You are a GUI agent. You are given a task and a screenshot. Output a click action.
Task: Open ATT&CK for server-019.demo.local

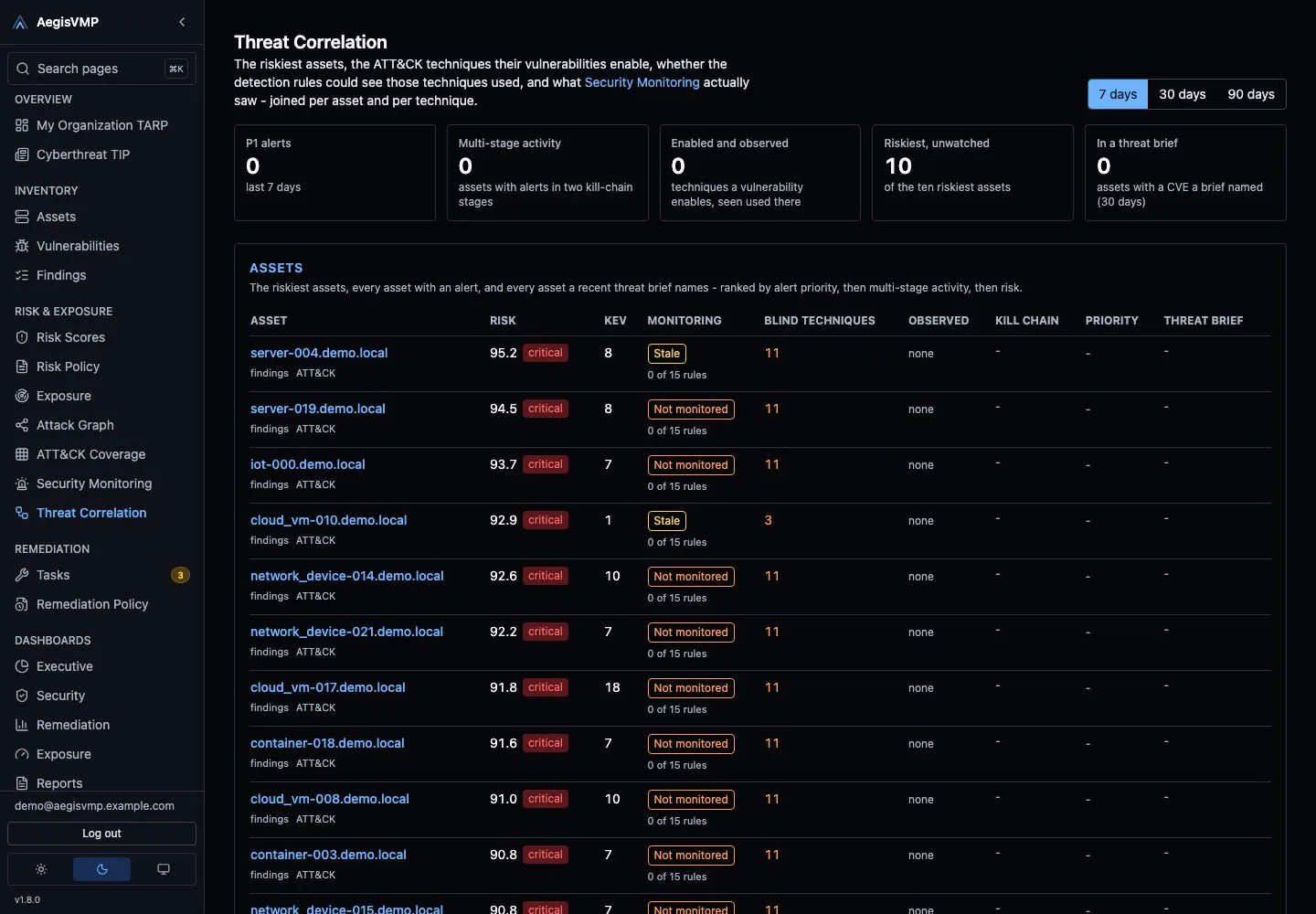[x=315, y=429]
